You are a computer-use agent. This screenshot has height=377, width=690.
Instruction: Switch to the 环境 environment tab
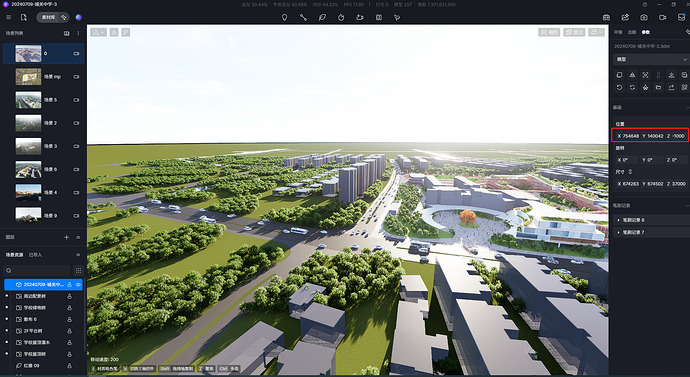(x=618, y=32)
